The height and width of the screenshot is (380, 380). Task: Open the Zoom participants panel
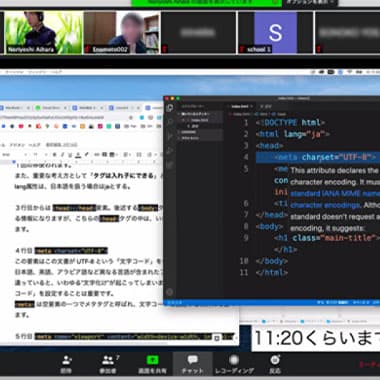click(109, 364)
